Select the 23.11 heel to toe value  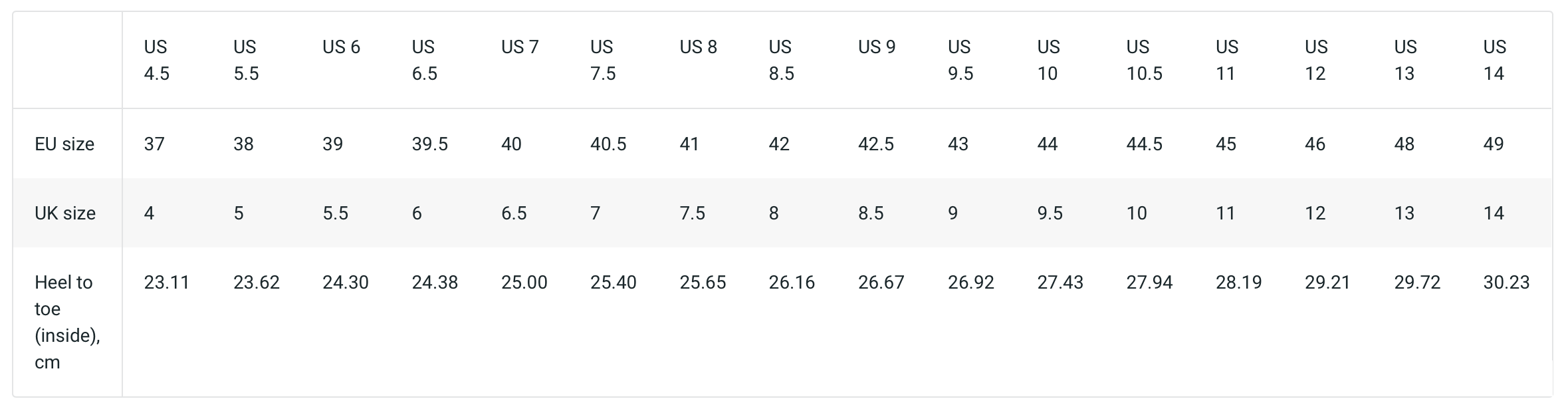click(167, 282)
